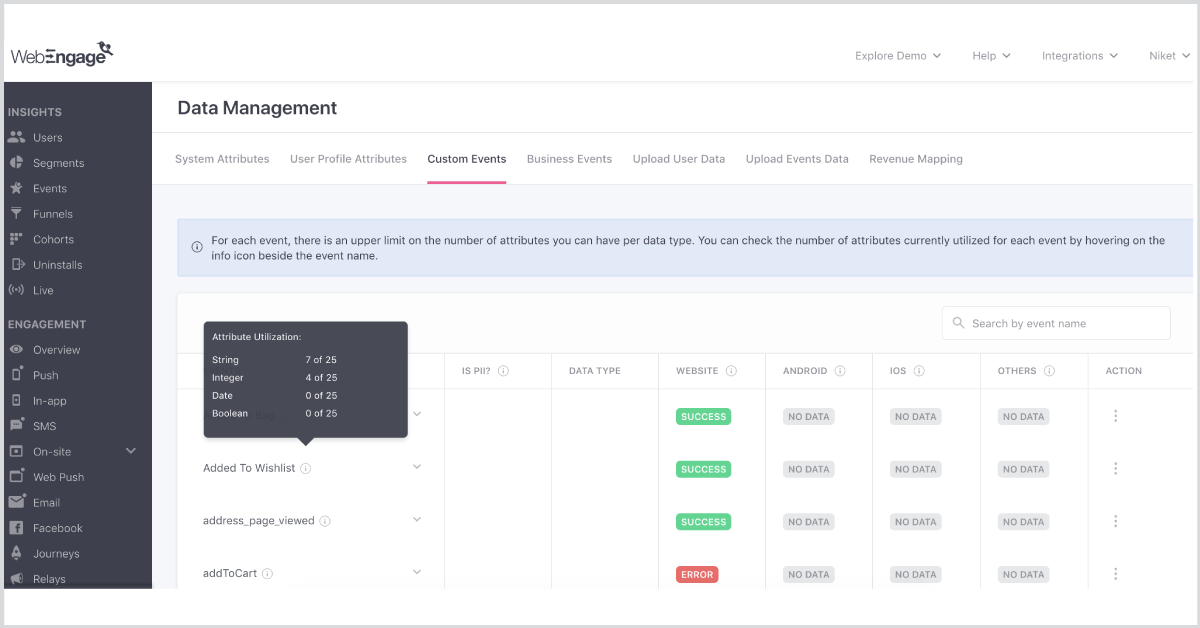Open the Cohorts sidebar icon
The height and width of the screenshot is (628, 1200).
coord(15,239)
